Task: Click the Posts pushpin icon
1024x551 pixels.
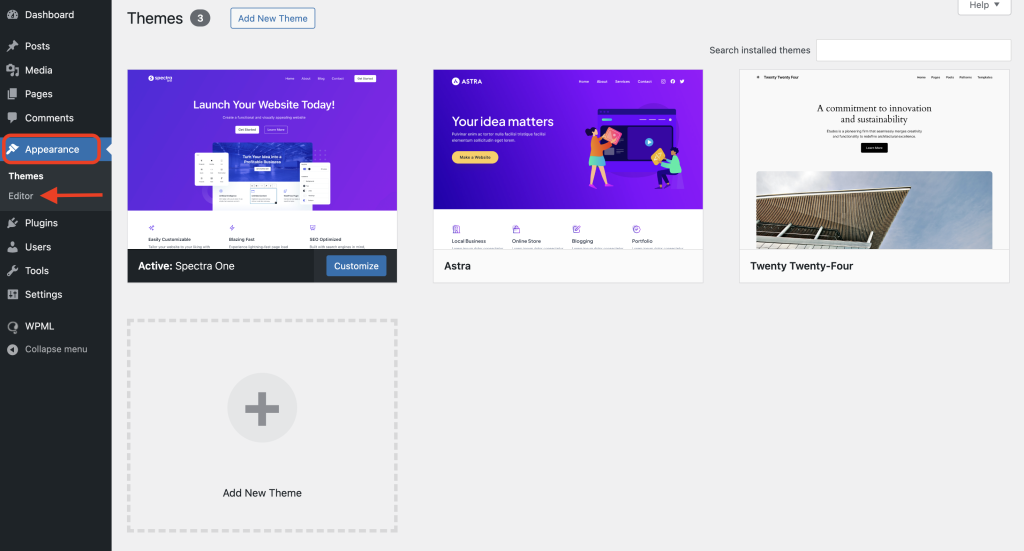Action: 13,46
